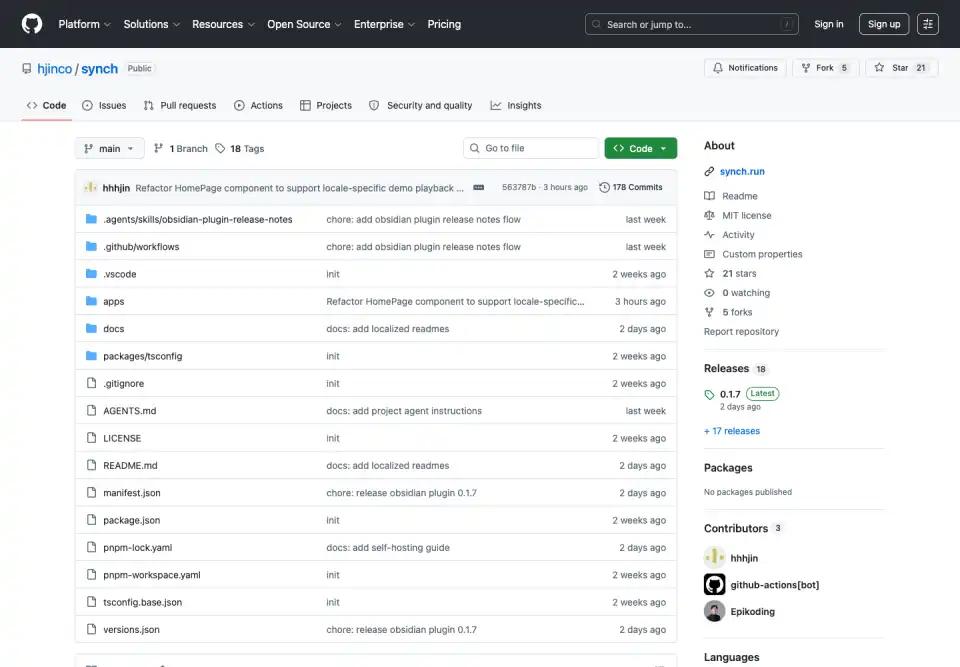The width and height of the screenshot is (960, 667).
Task: Click hhhjin's contributor avatar
Action: (714, 557)
